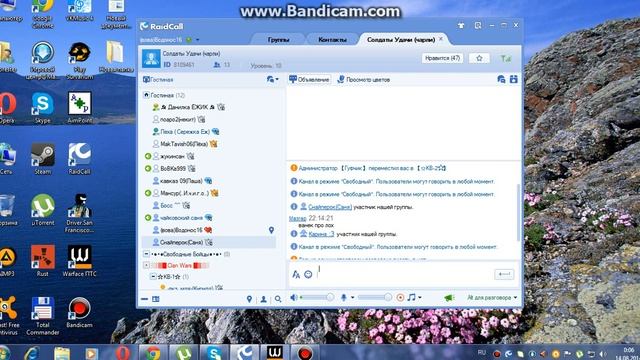Open Total Commander desktop shortcut
640x360 pixels.
pyautogui.click(x=42, y=315)
